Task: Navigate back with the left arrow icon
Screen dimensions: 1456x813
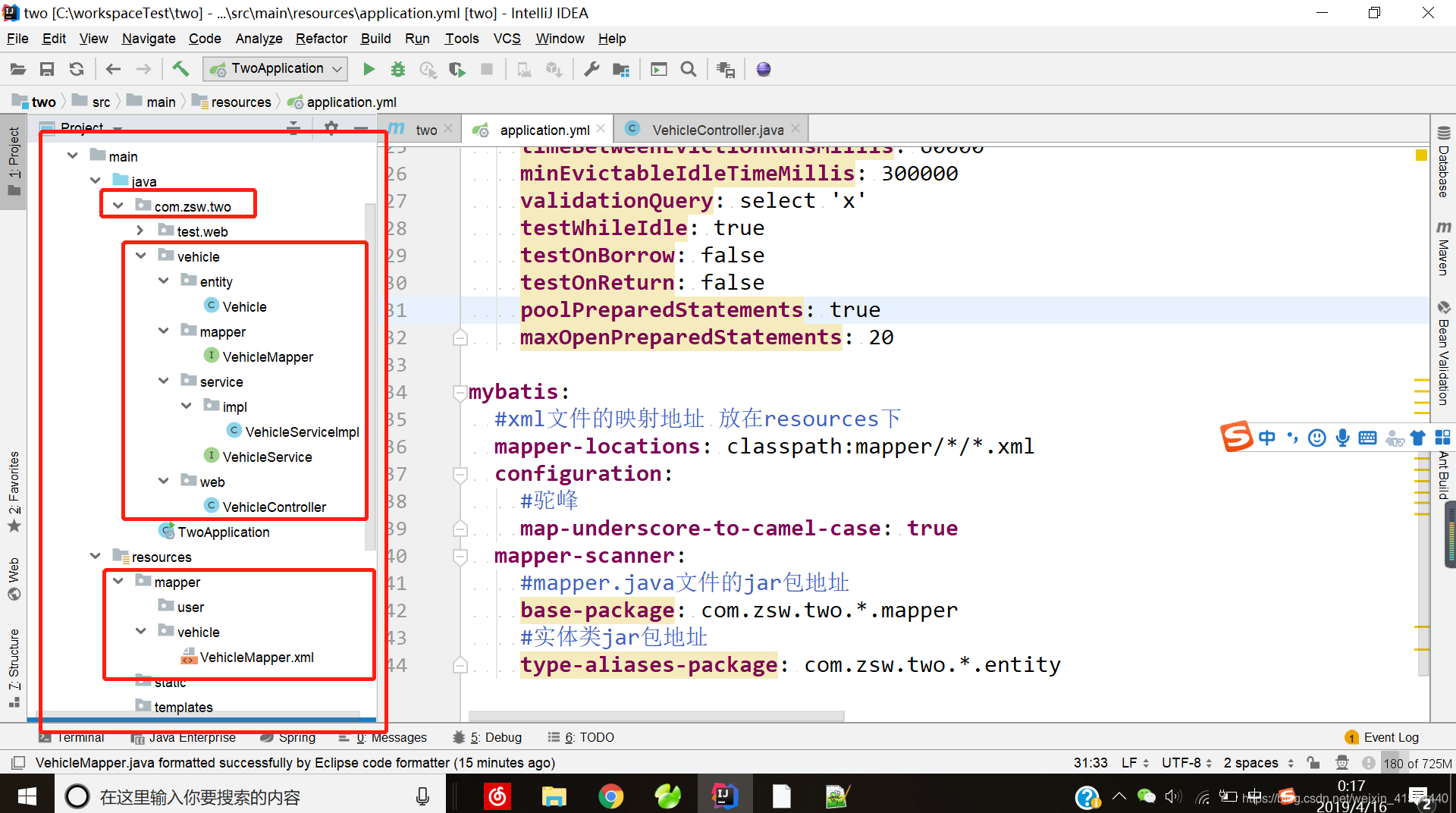Action: click(113, 69)
